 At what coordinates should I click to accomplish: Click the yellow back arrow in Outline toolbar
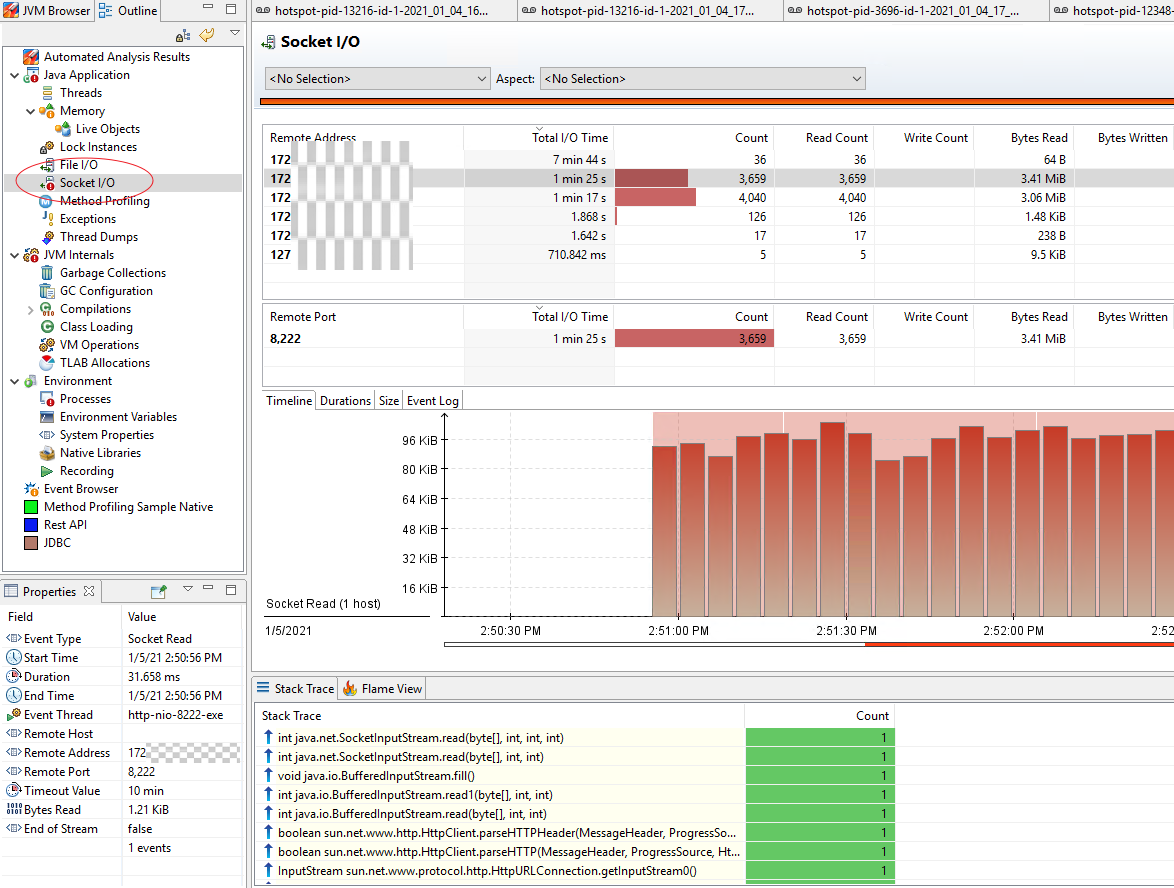[207, 35]
